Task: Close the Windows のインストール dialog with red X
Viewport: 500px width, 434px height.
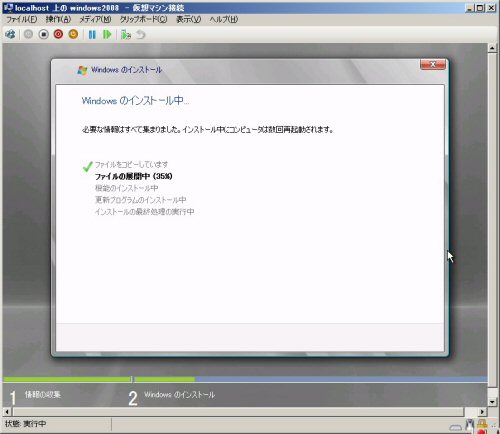Action: 433,64
